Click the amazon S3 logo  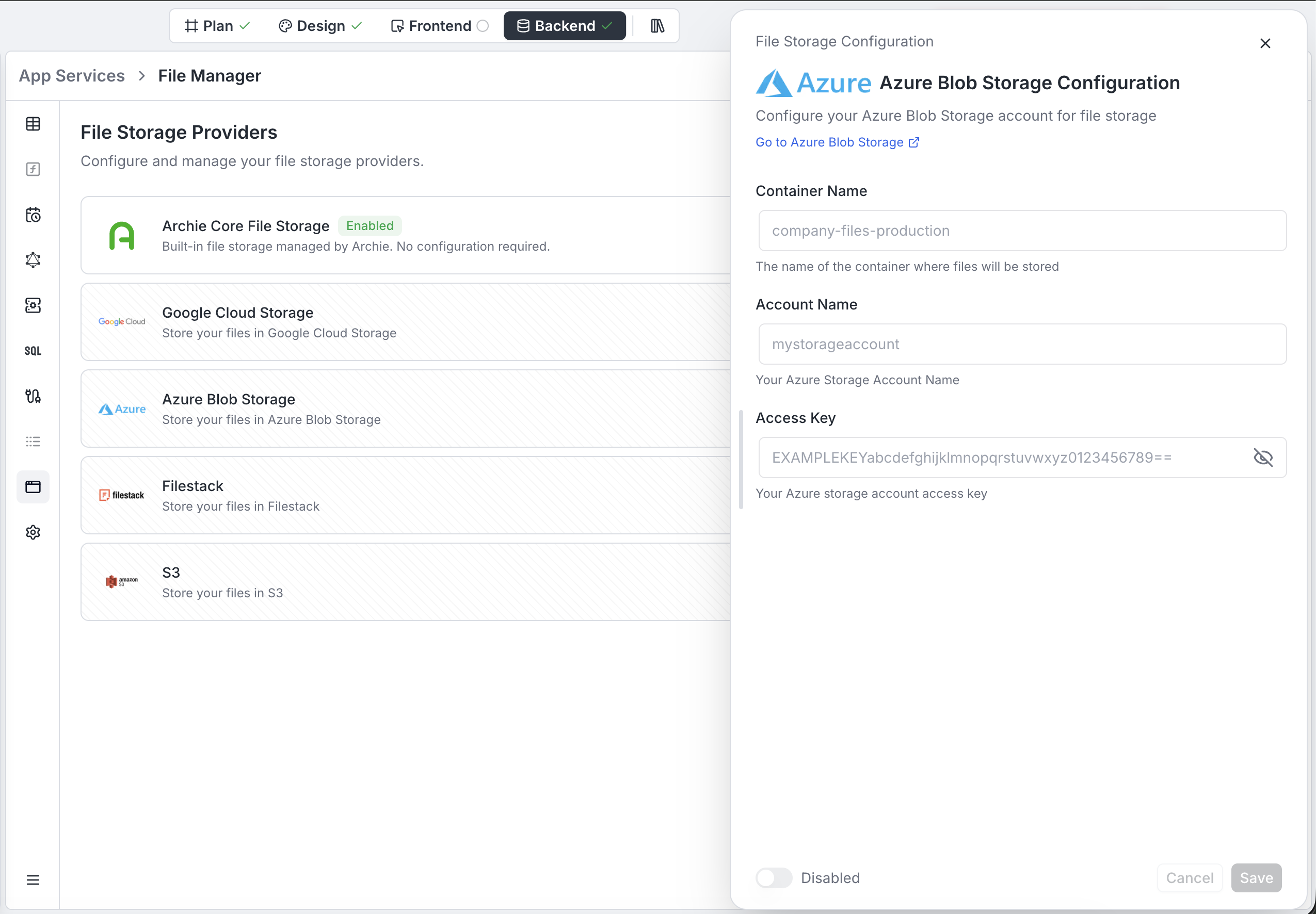point(121,581)
